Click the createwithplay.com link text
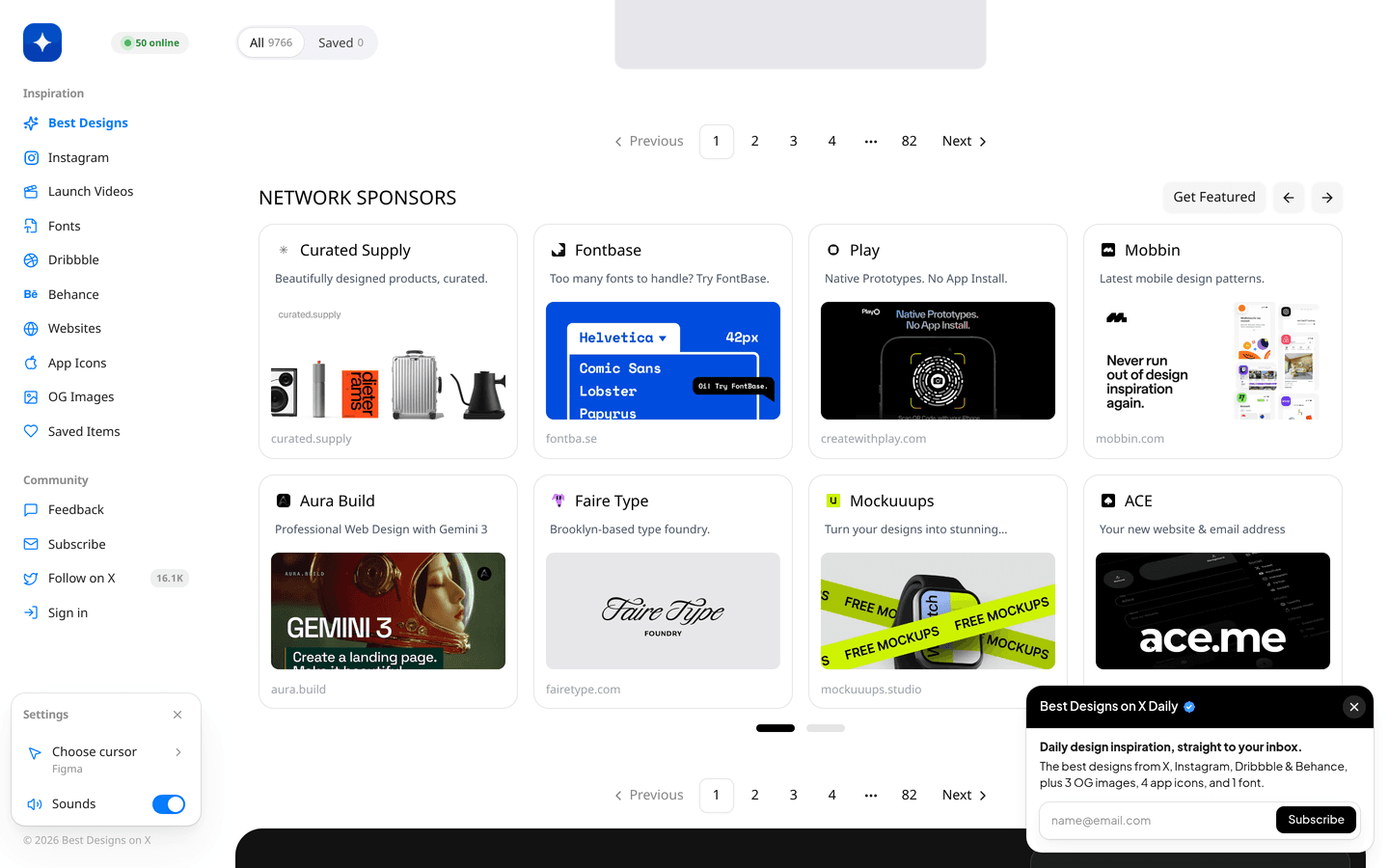The image size is (1389, 868). (x=873, y=439)
